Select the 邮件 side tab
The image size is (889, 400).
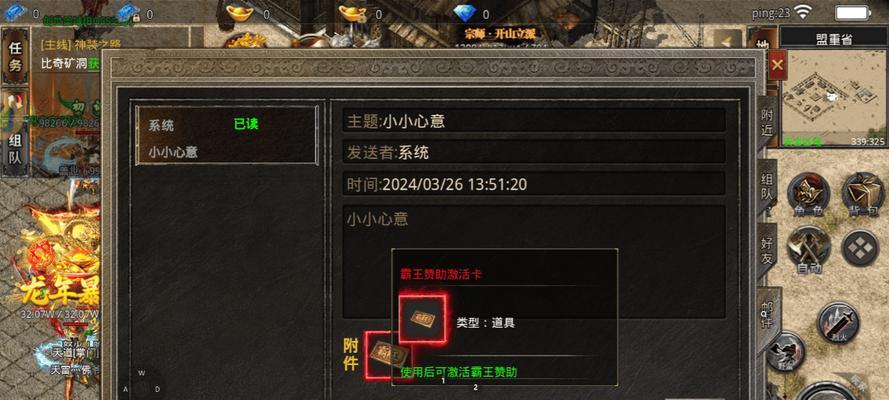coord(768,316)
